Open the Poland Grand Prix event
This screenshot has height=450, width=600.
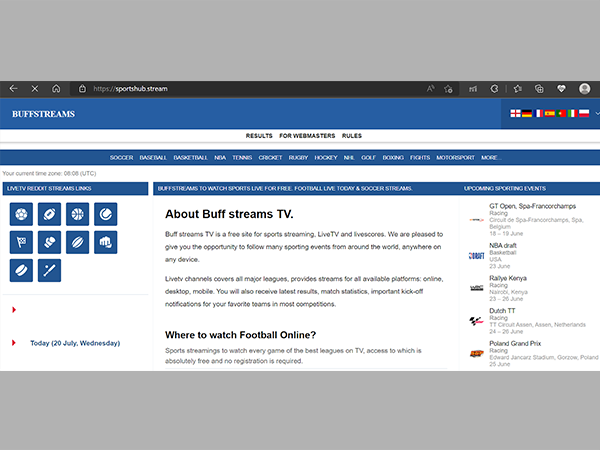(x=515, y=343)
